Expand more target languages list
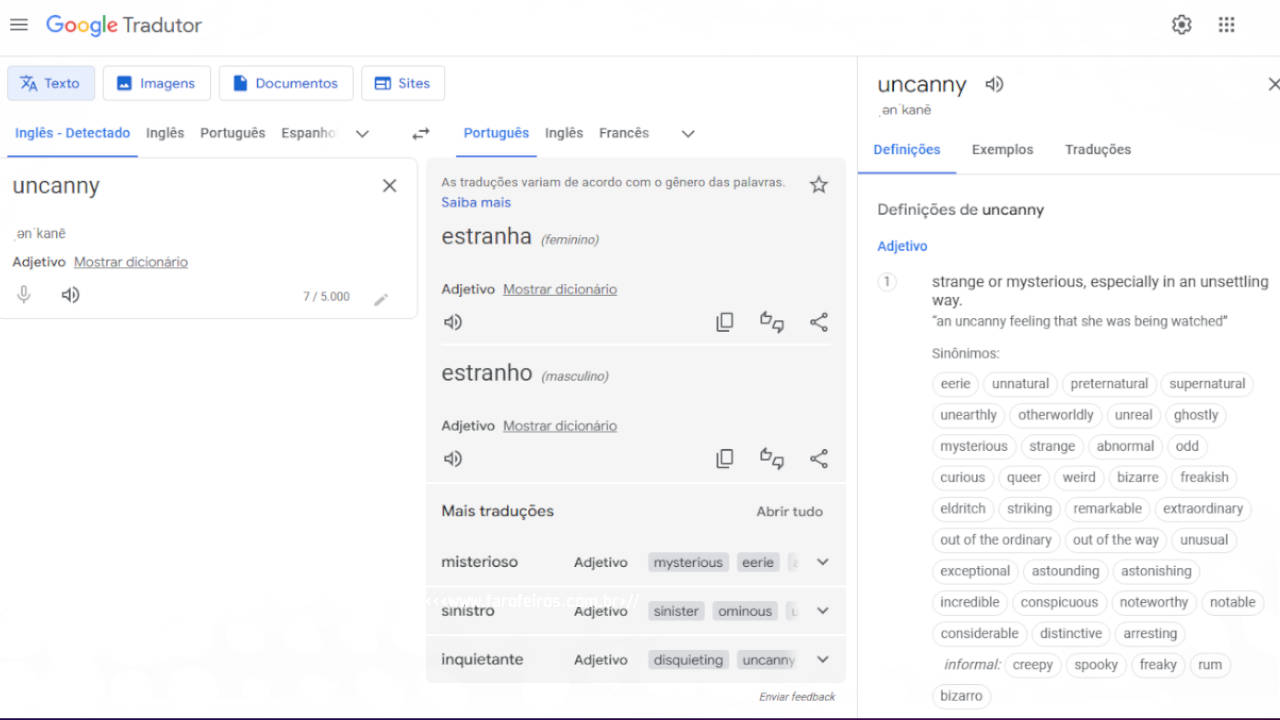The height and width of the screenshot is (720, 1280). (x=688, y=133)
